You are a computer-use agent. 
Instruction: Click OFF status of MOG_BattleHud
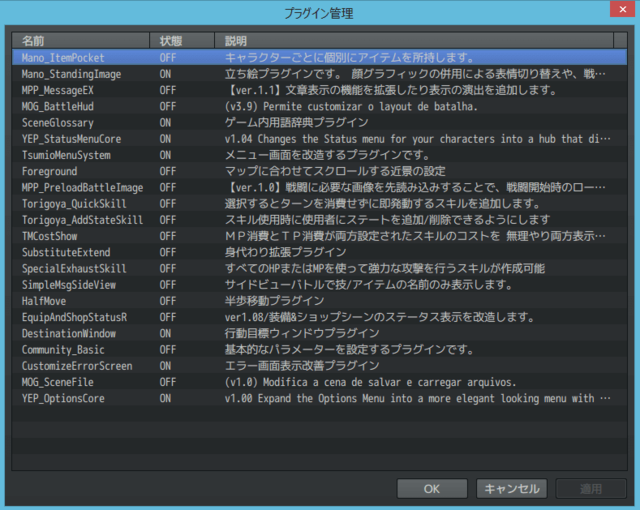click(168, 106)
